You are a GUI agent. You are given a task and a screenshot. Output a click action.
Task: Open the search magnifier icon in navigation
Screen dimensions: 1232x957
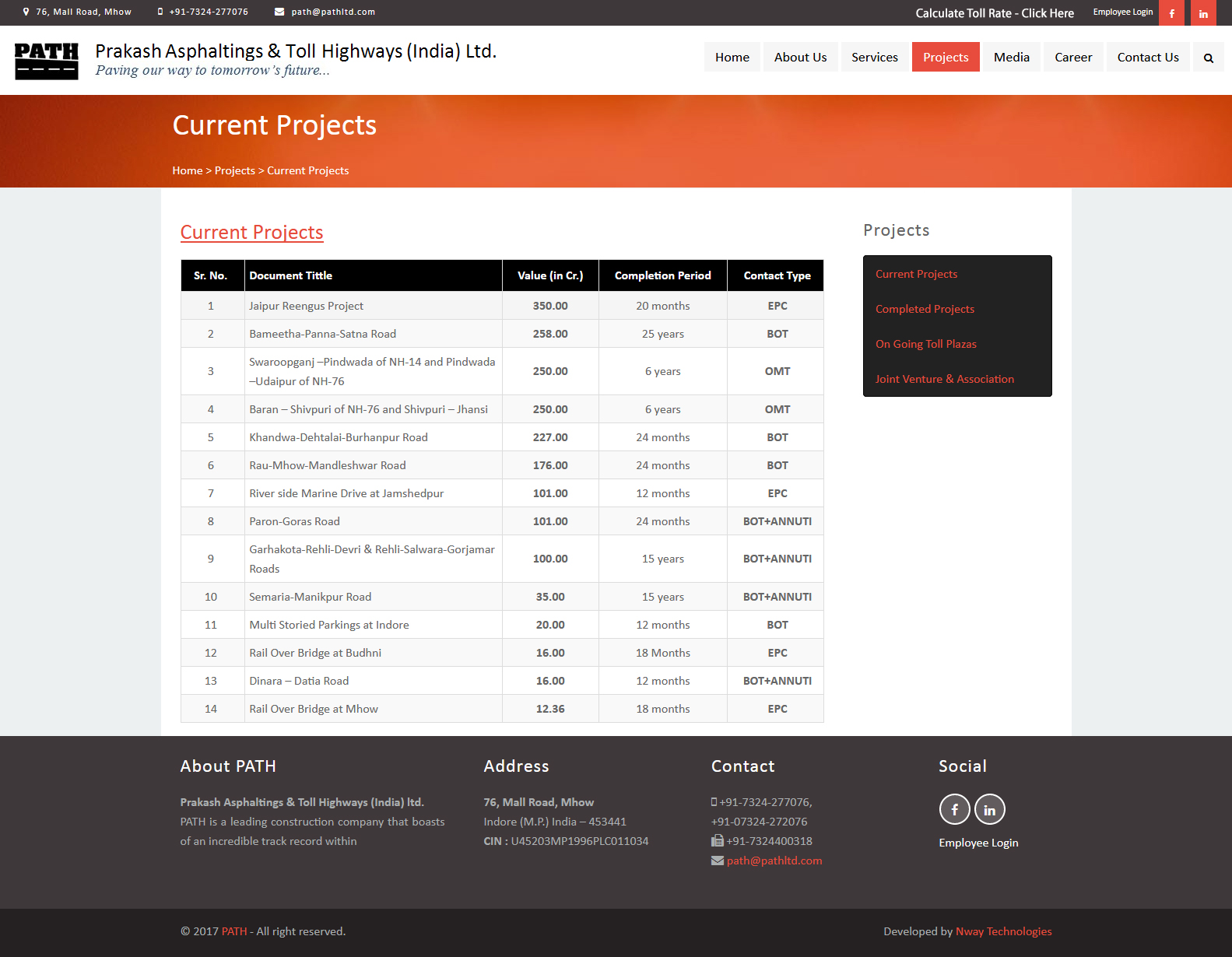(x=1208, y=58)
